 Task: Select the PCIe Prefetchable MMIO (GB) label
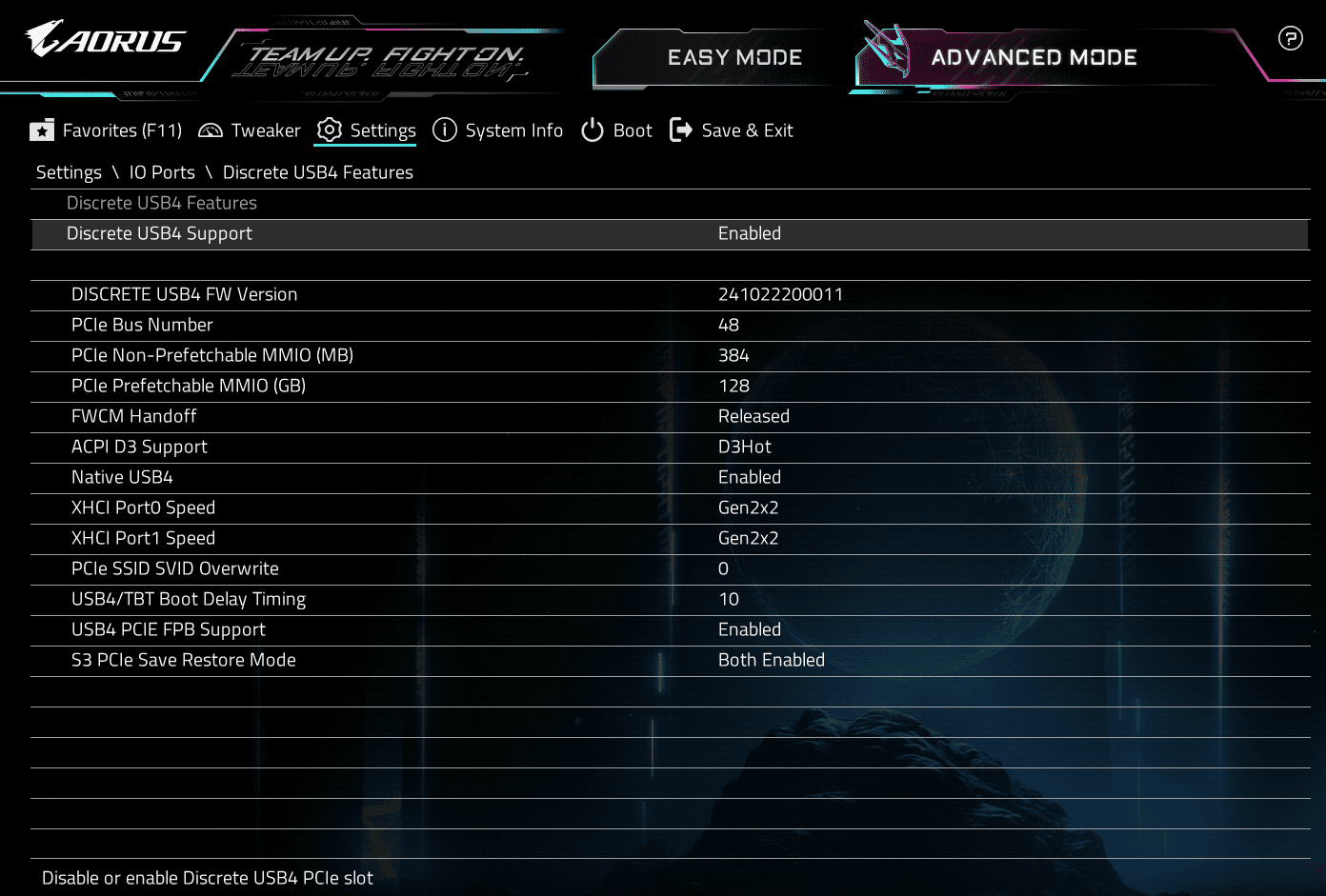189,386
